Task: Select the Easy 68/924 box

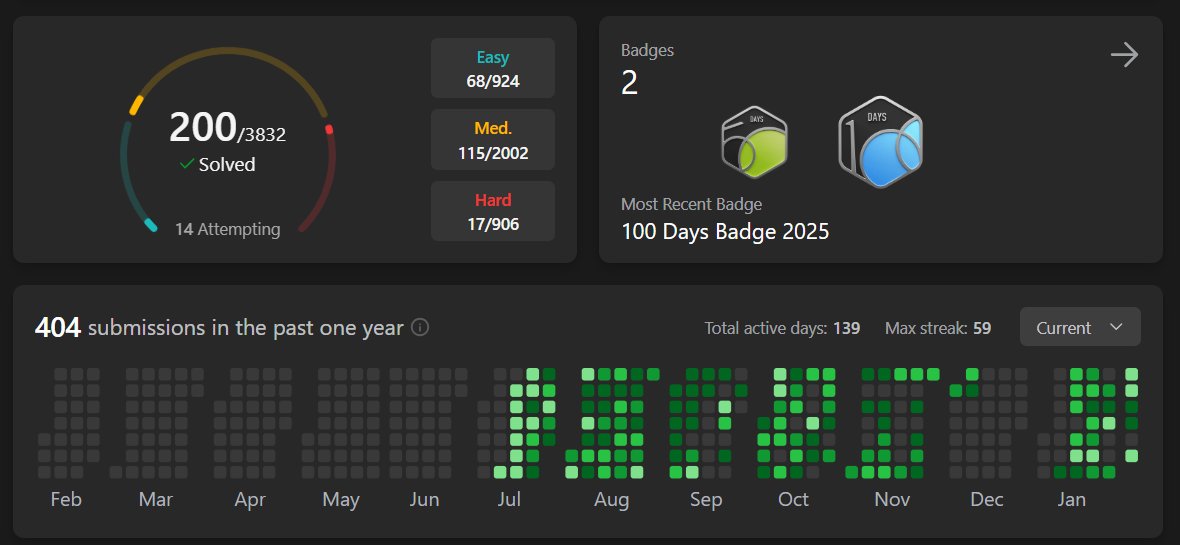Action: click(x=493, y=69)
